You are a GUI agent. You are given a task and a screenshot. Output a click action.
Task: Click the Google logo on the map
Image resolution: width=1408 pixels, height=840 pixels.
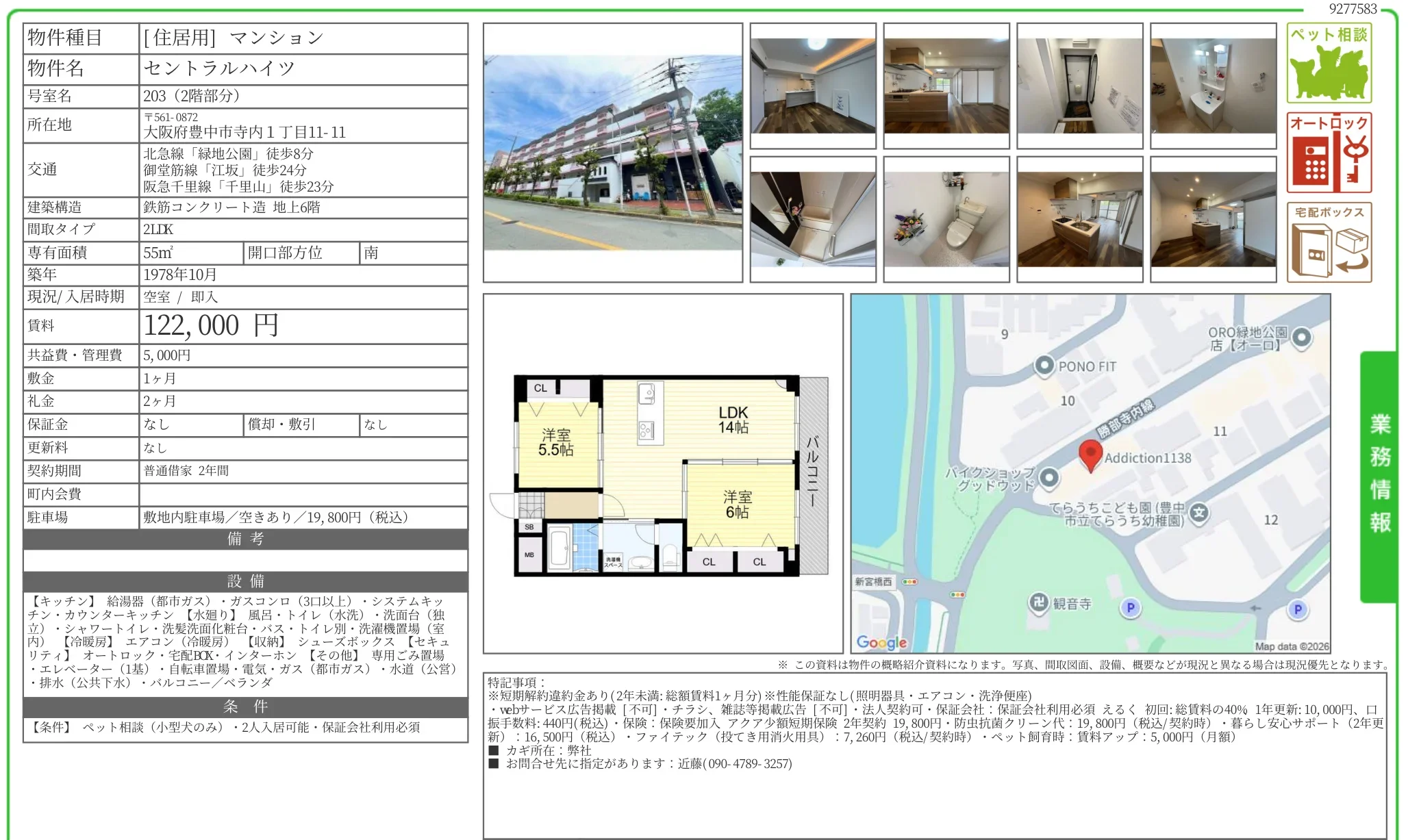[881, 642]
